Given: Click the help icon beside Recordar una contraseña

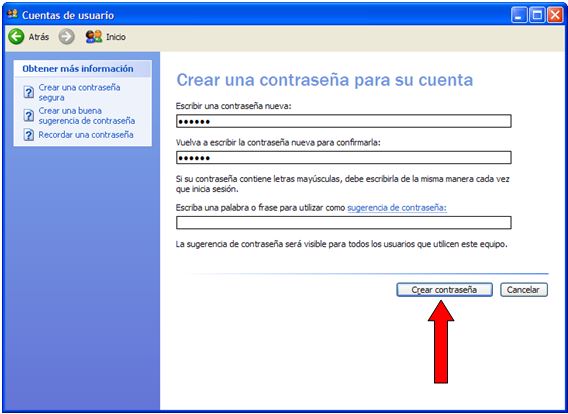Looking at the screenshot, I should 29,135.
